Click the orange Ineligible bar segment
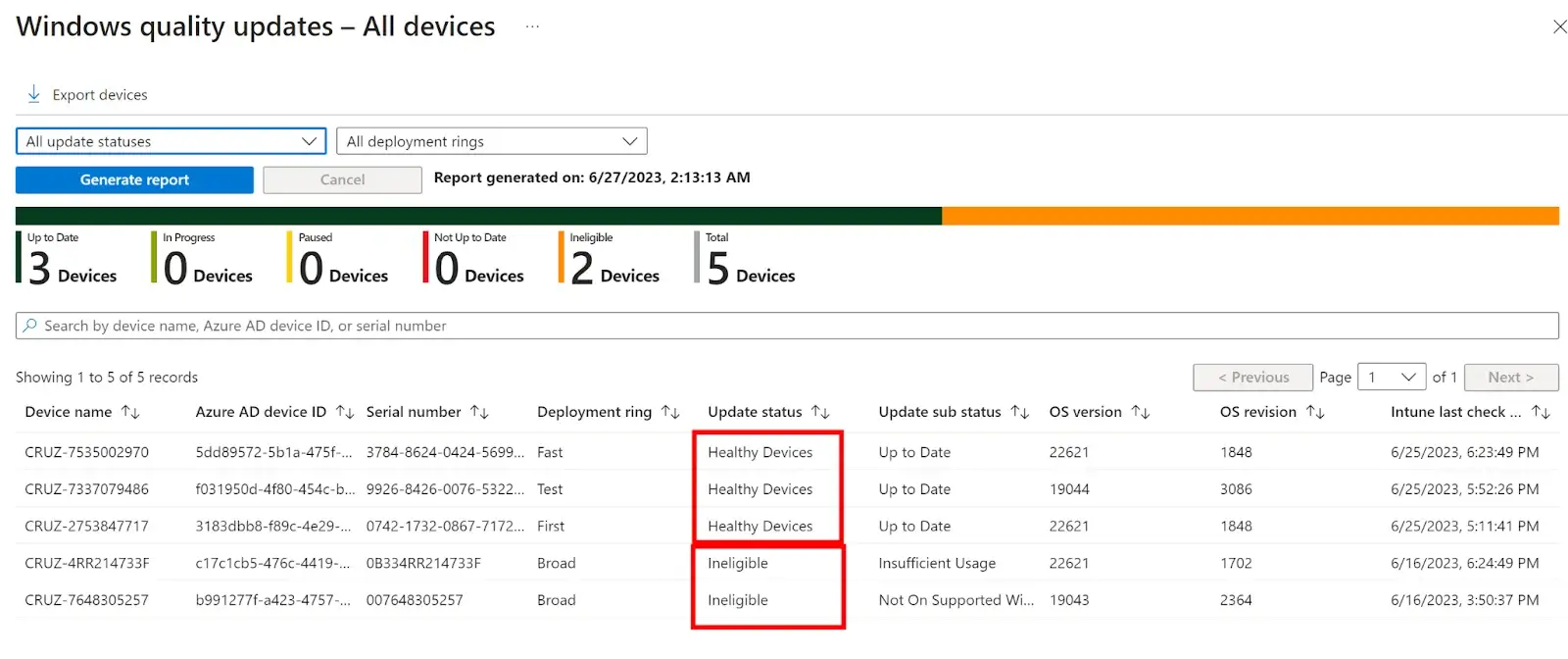Screen dimensions: 1568x659 [x=1250, y=216]
